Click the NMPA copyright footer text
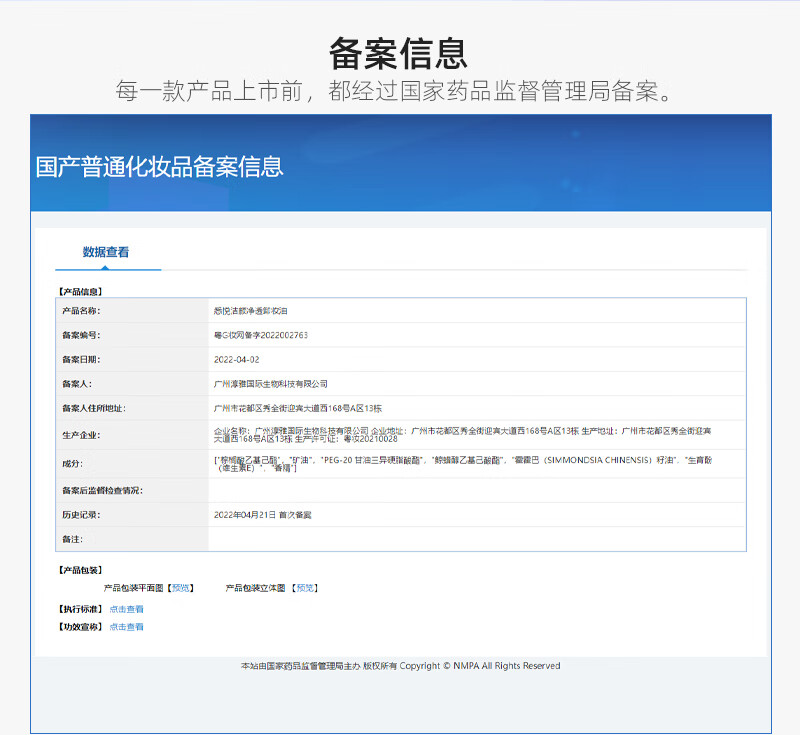Screen dimensions: 800x735 coord(401,666)
